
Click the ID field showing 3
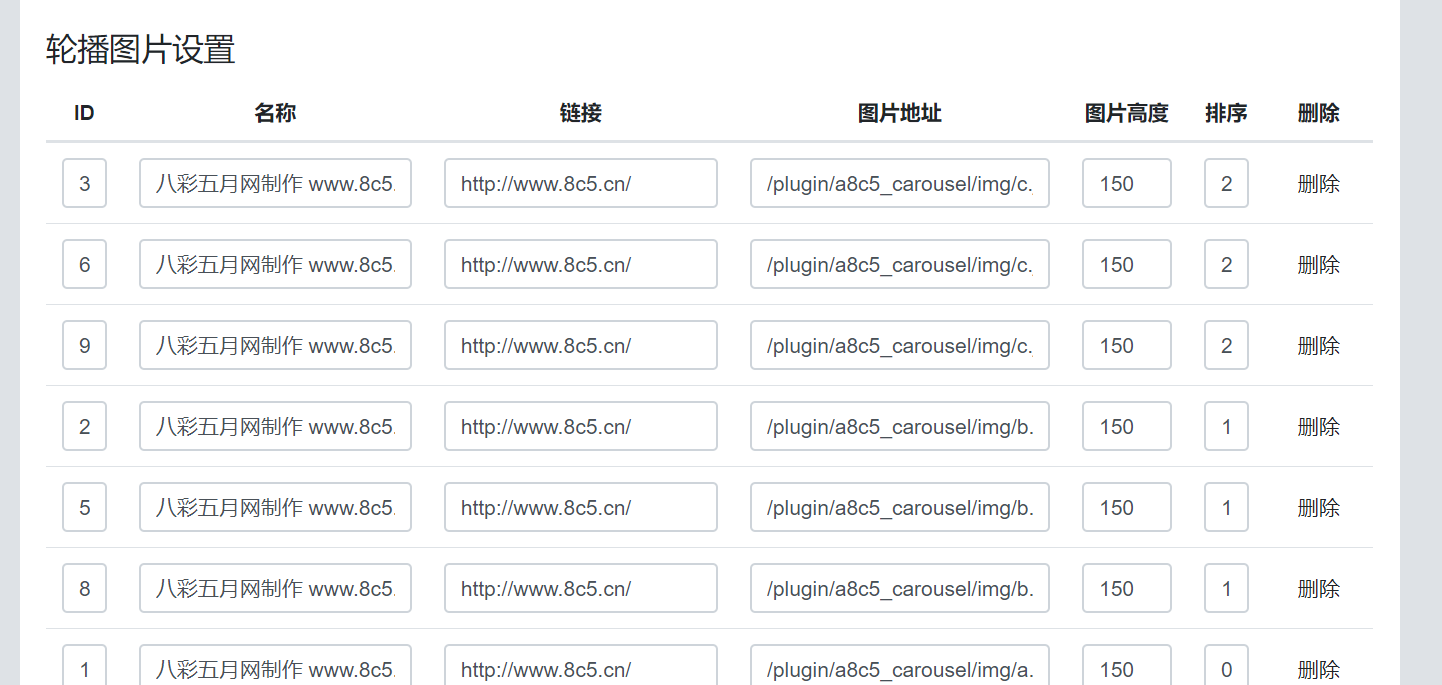pos(84,183)
